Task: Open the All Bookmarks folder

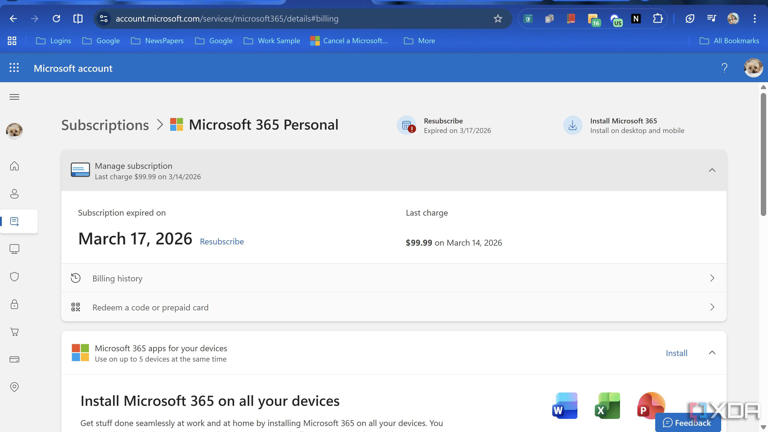Action: (x=729, y=41)
